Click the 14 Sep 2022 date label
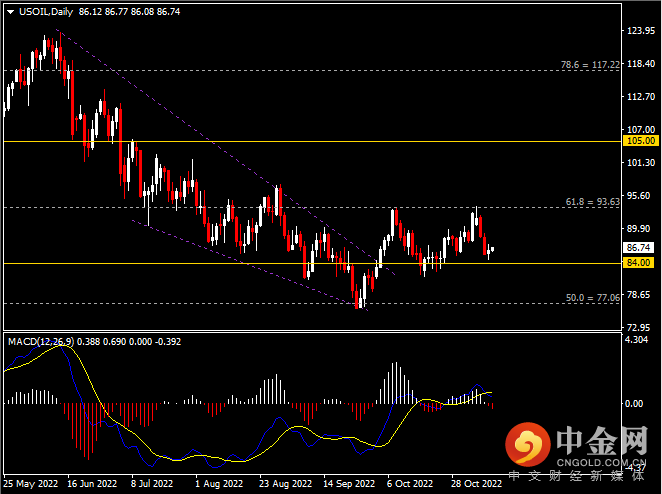This screenshot has height=494, width=662. 349,483
